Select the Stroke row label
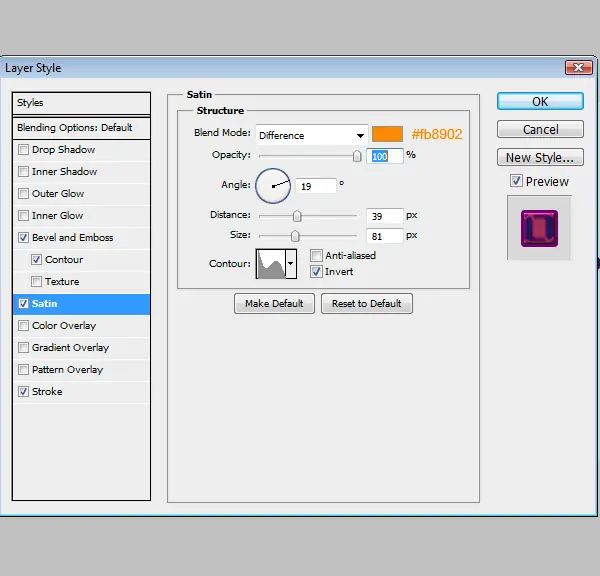600x576 pixels. (47, 392)
